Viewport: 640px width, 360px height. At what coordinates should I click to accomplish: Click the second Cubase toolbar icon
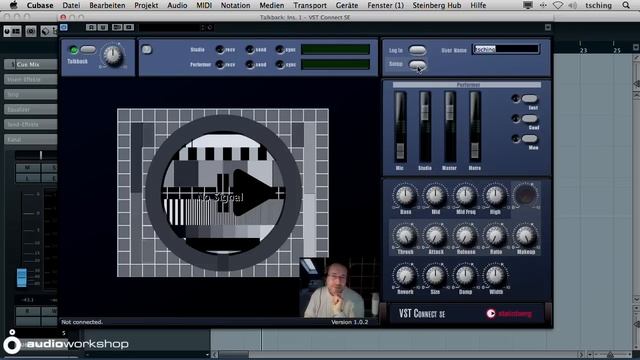pyautogui.click(x=31, y=31)
